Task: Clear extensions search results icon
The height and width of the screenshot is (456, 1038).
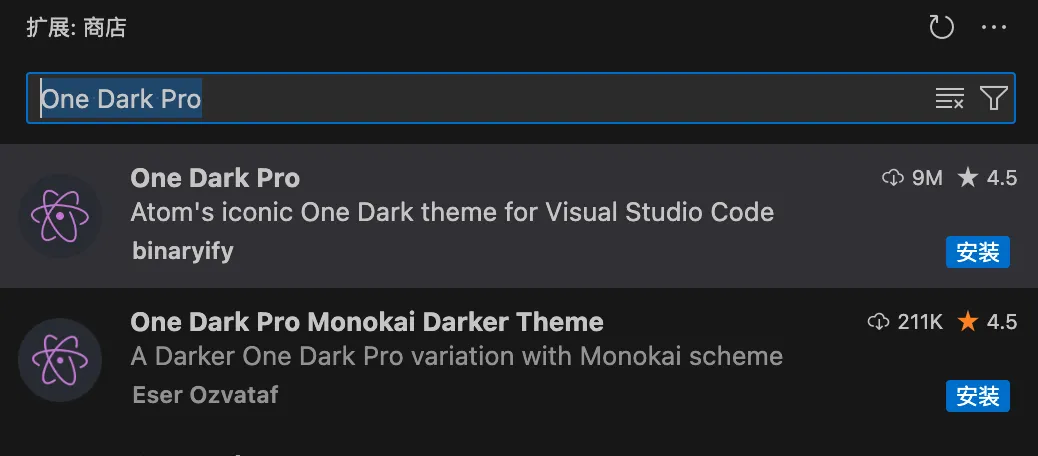Action: click(949, 98)
